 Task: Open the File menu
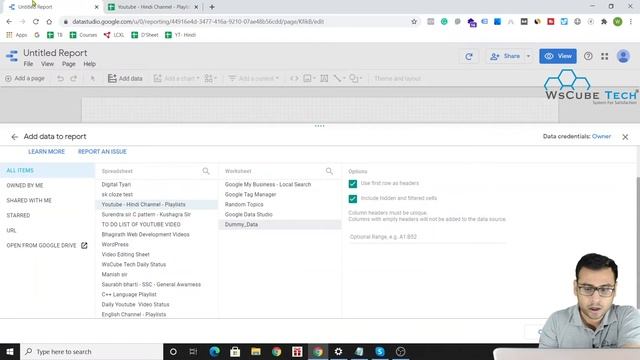pos(28,64)
